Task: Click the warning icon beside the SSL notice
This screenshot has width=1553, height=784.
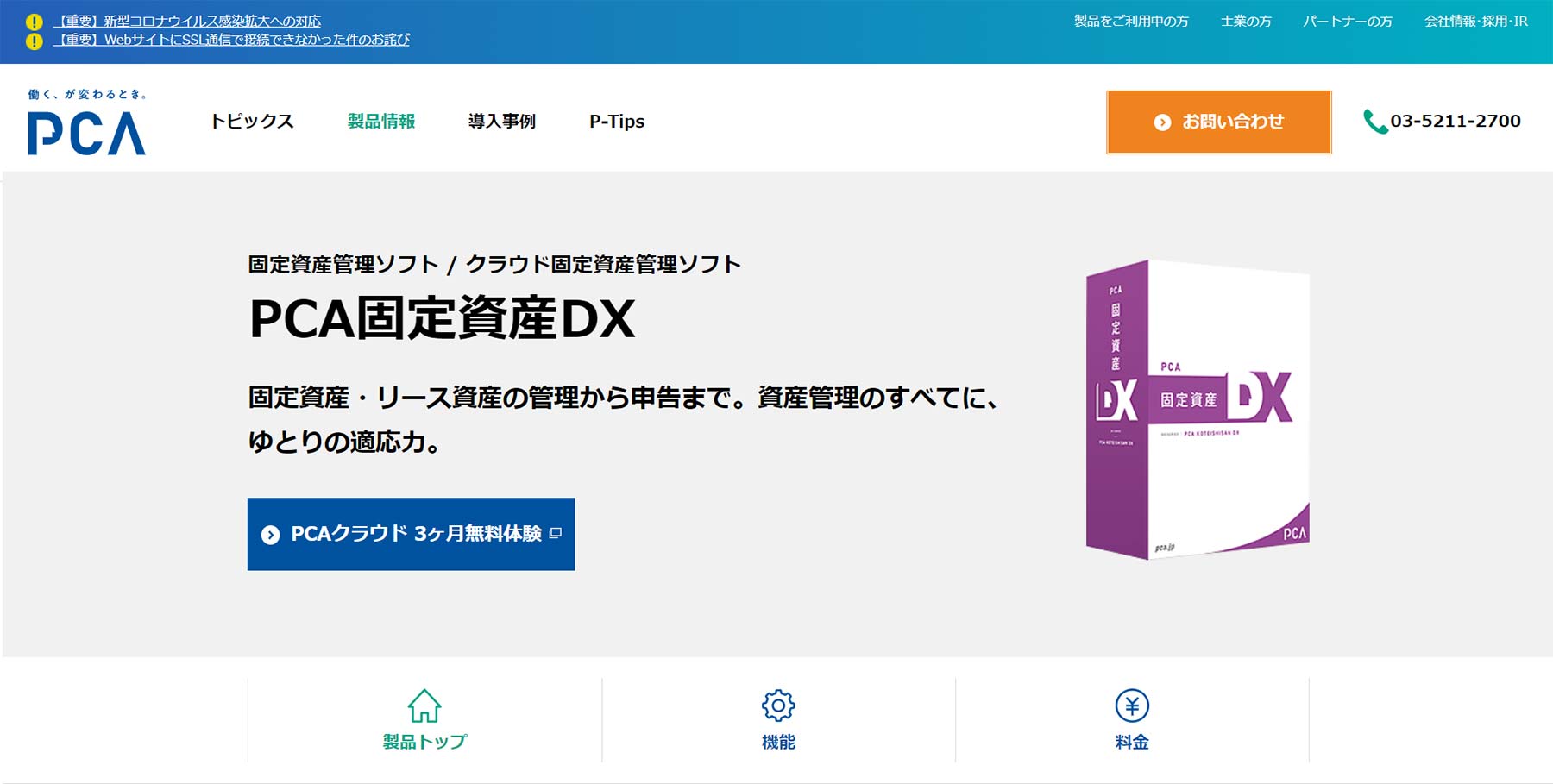Action: tap(34, 40)
